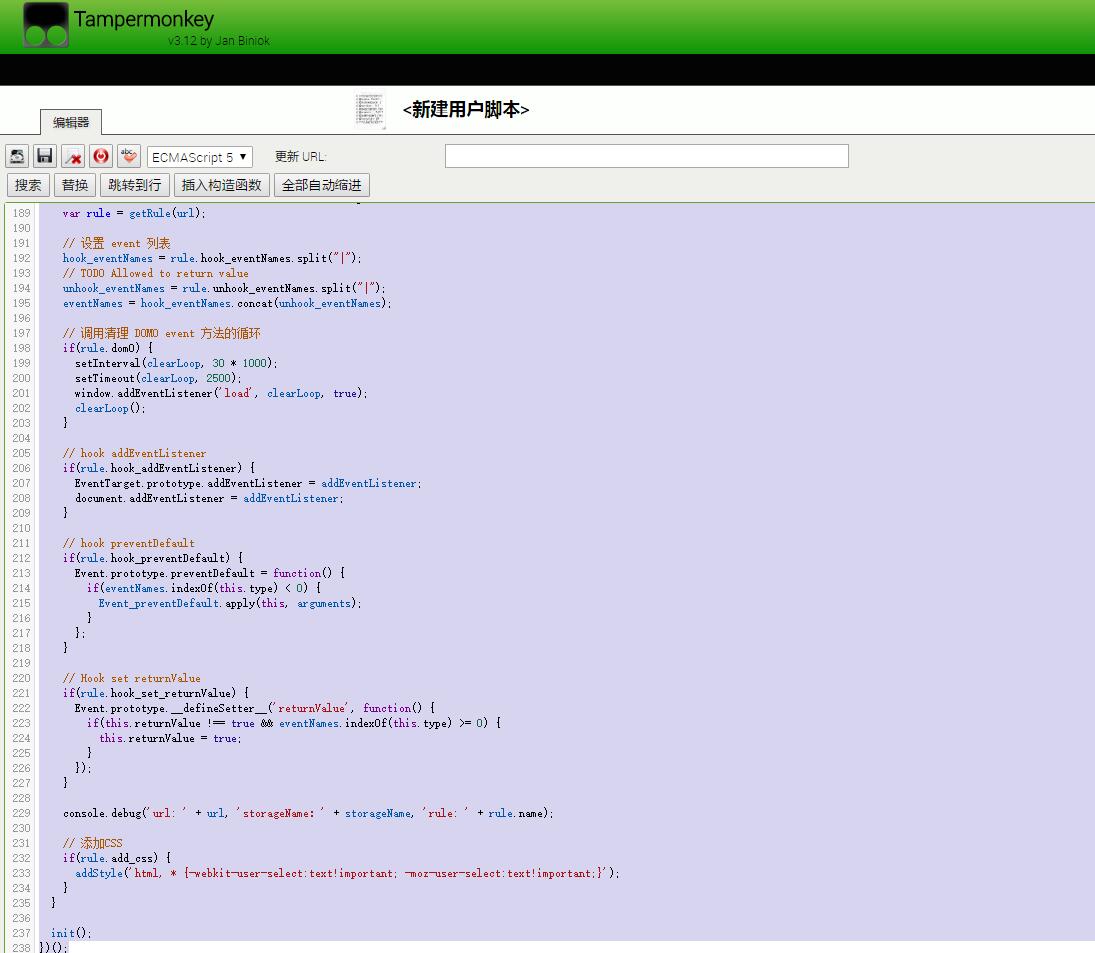Click line number 229 in gutter
Screen dimensions: 1095x953
pos(22,813)
